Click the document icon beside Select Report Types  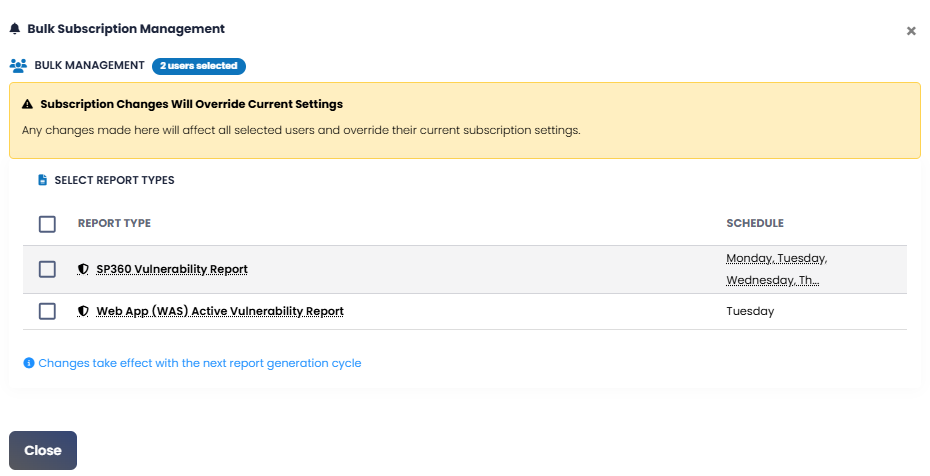(42, 180)
